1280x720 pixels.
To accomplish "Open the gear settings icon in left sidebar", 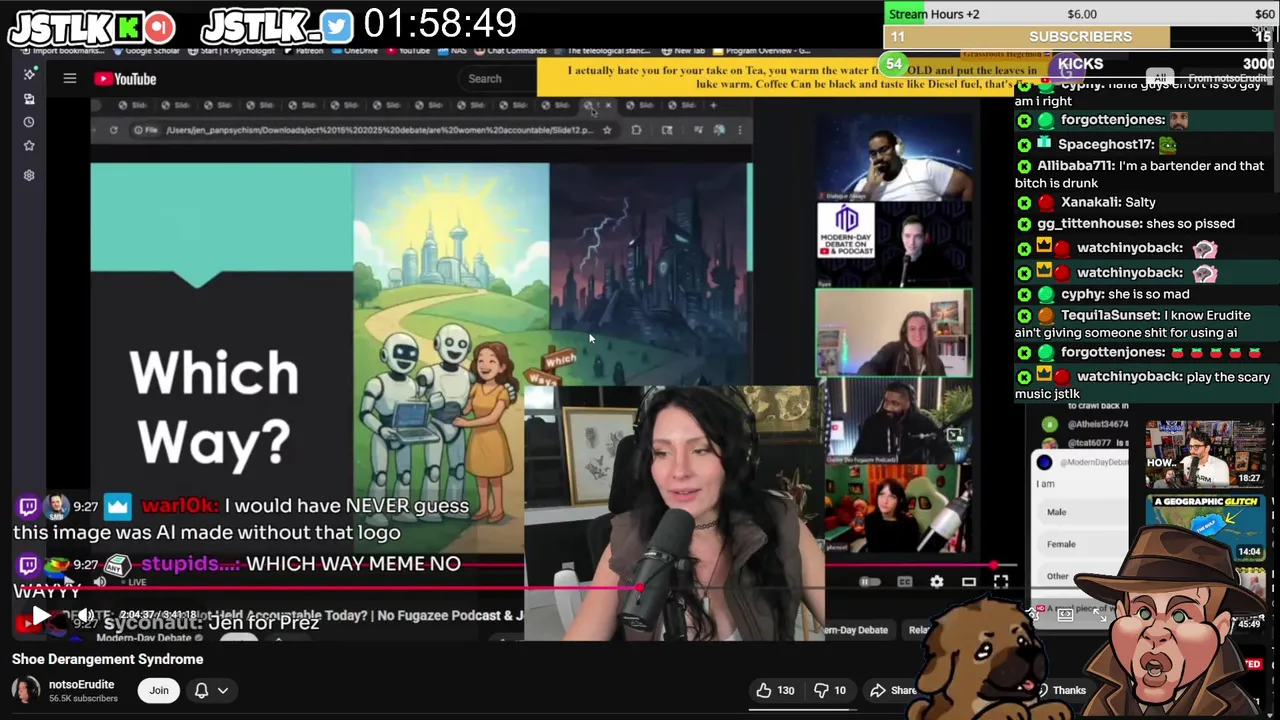I will pos(29,175).
